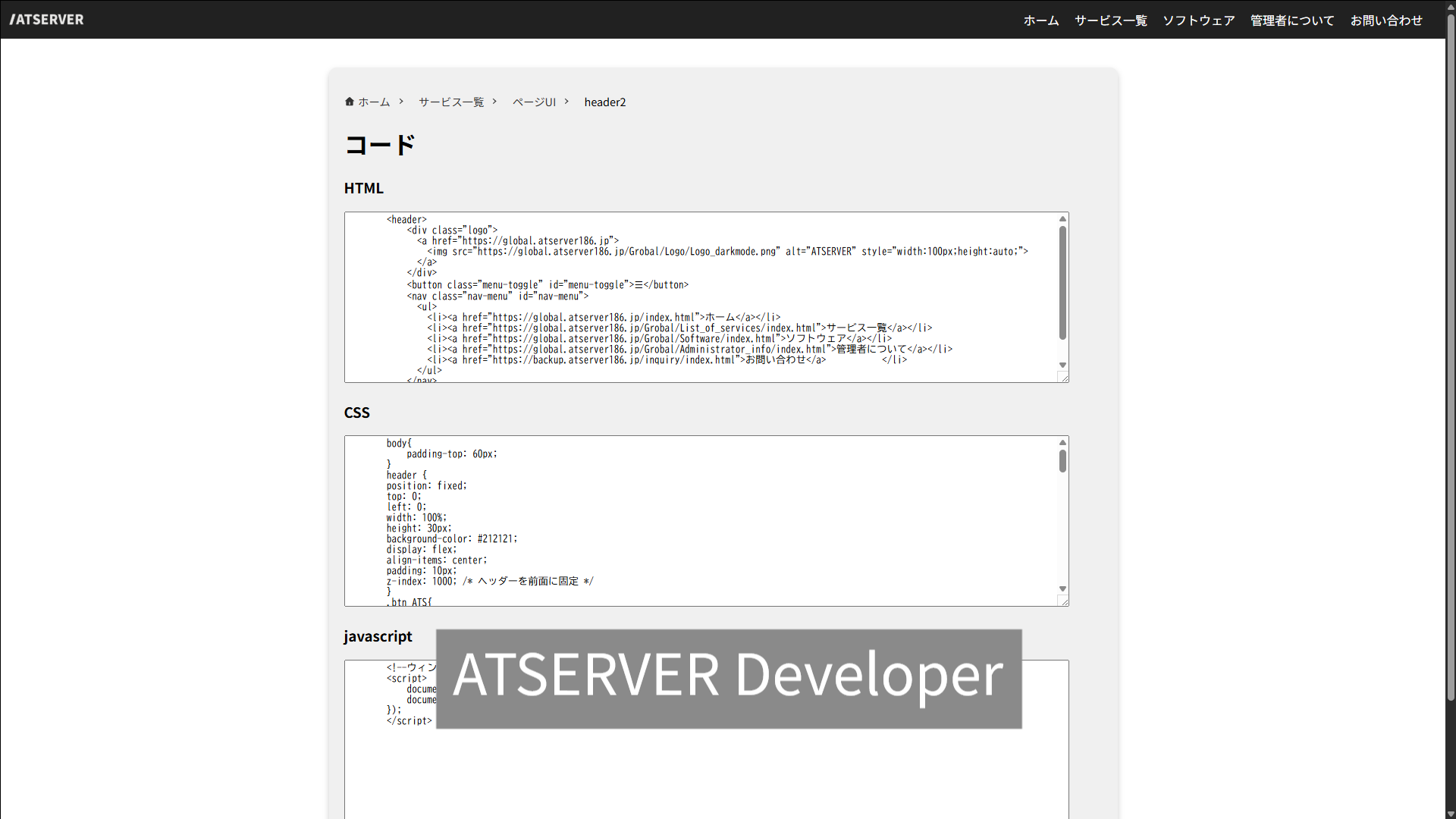Image resolution: width=1456 pixels, height=819 pixels.
Task: Click the background-color: #212121 line
Action: coord(452,539)
